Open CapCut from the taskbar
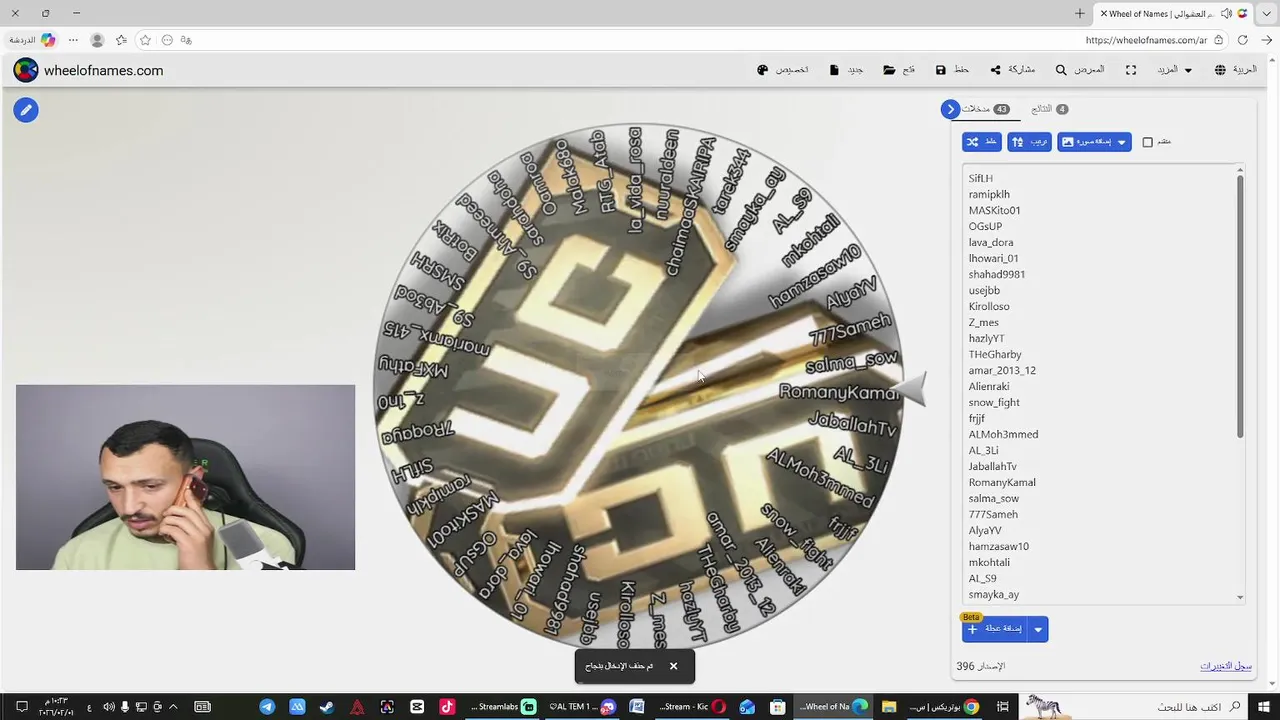The height and width of the screenshot is (720, 1280). (x=417, y=707)
